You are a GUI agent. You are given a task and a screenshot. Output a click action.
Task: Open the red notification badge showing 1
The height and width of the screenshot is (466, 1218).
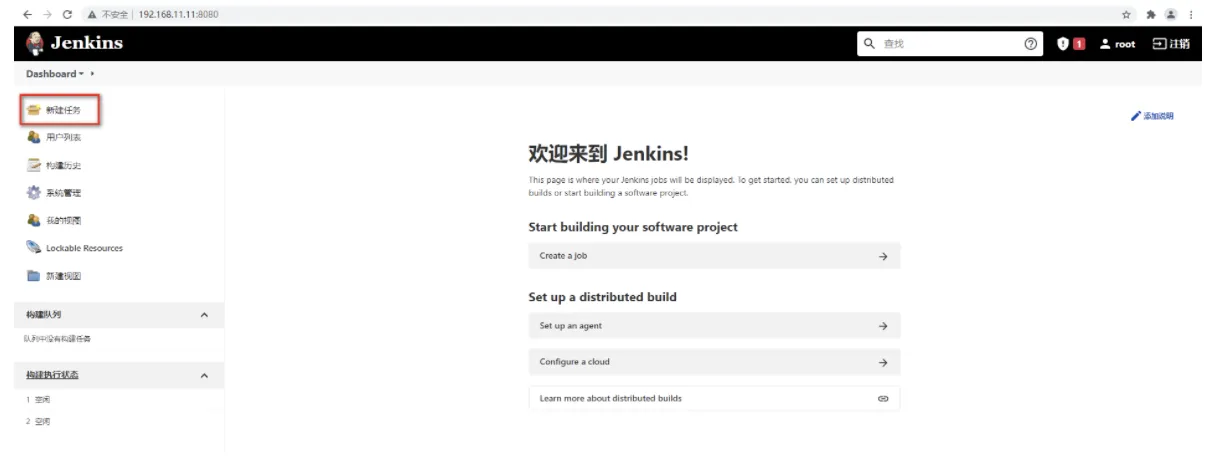(1080, 44)
